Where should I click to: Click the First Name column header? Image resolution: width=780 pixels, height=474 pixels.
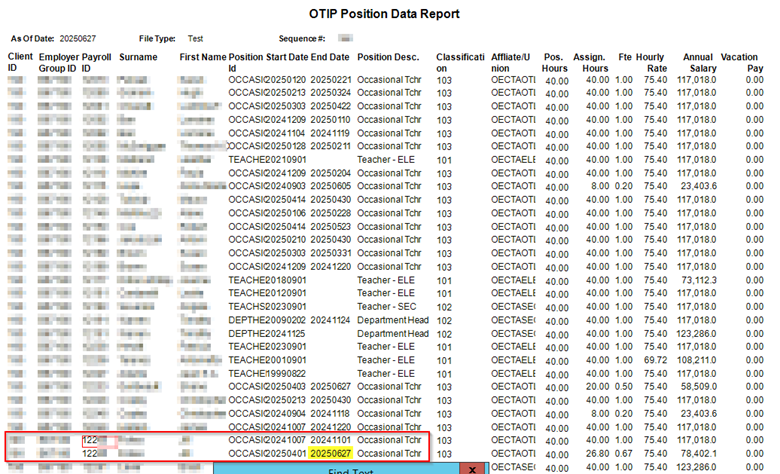[x=202, y=57]
